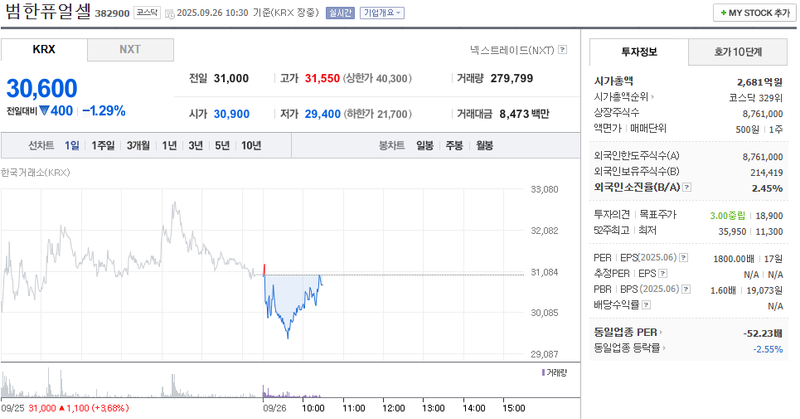Select the 3개월 chart period
Viewport: 800px width, 419px height.
tap(138, 146)
